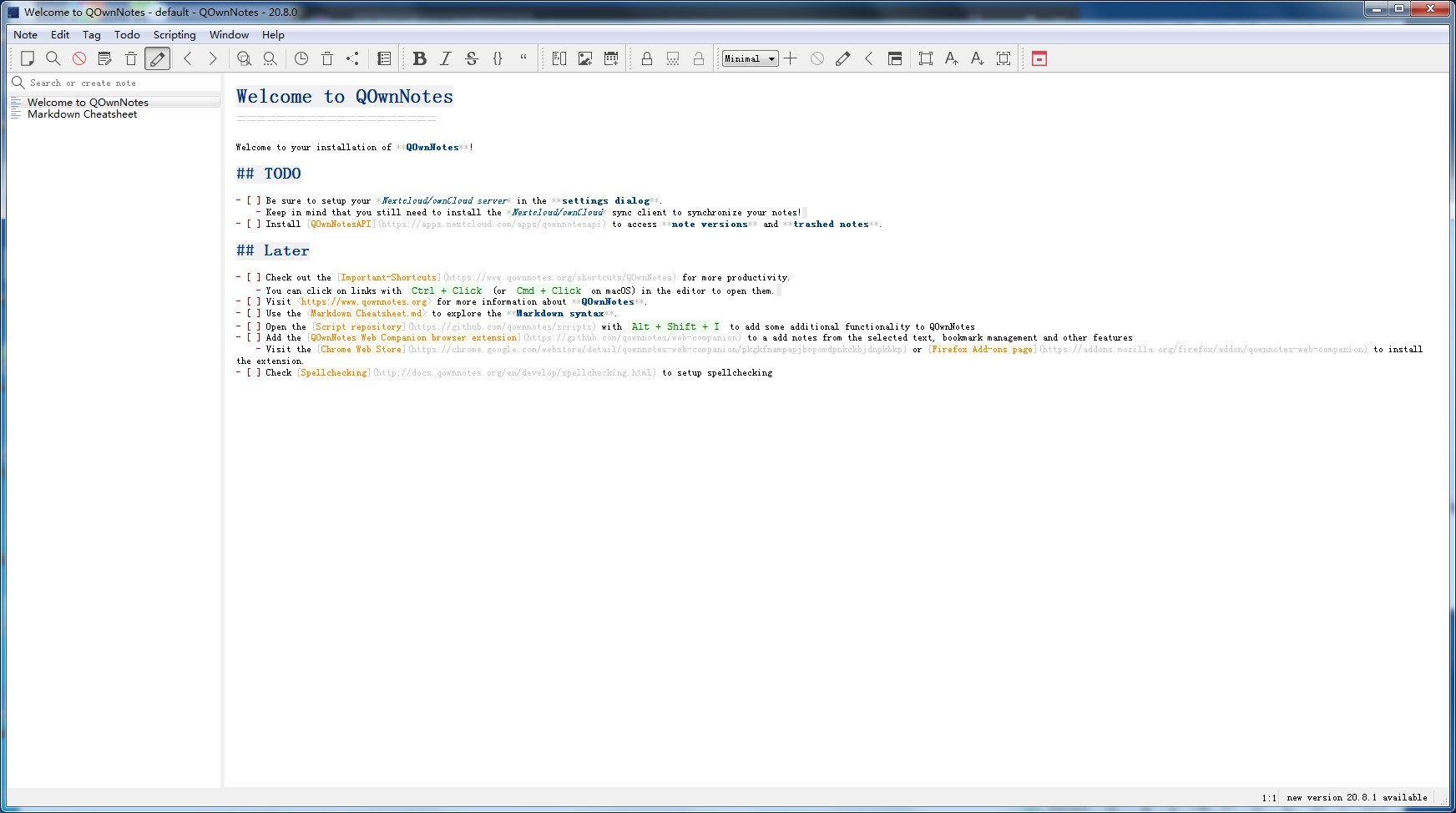Image resolution: width=1456 pixels, height=813 pixels.
Task: Open the Tag menu
Action: coord(92,35)
